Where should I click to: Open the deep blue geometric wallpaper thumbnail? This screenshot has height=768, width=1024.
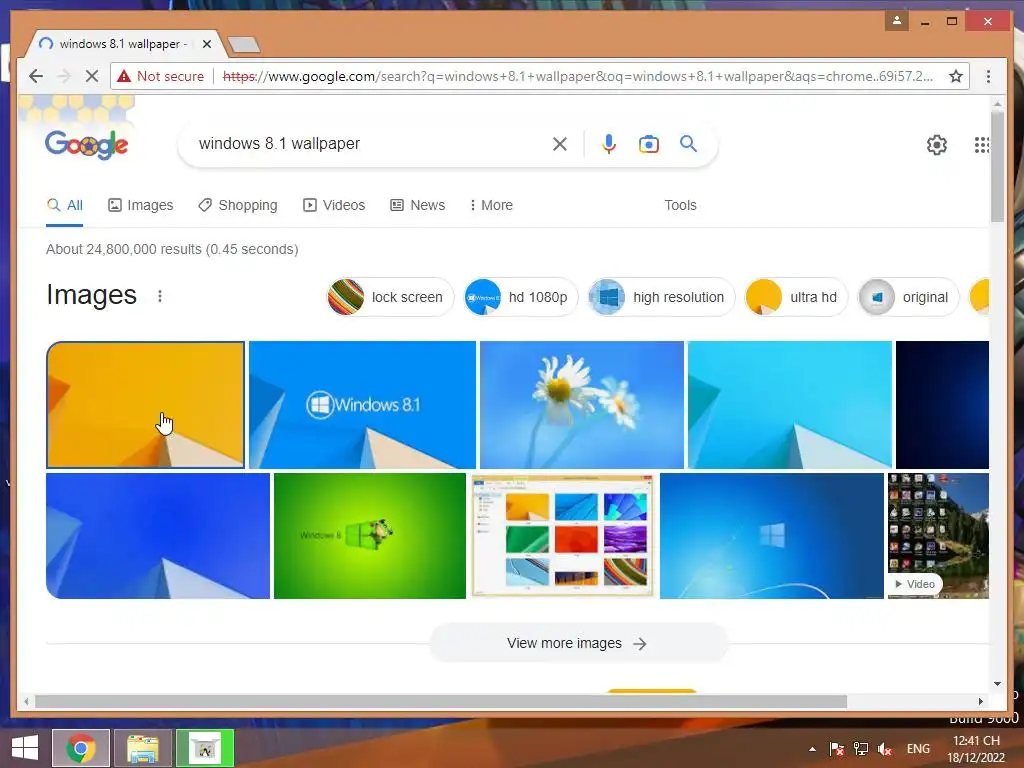click(158, 536)
